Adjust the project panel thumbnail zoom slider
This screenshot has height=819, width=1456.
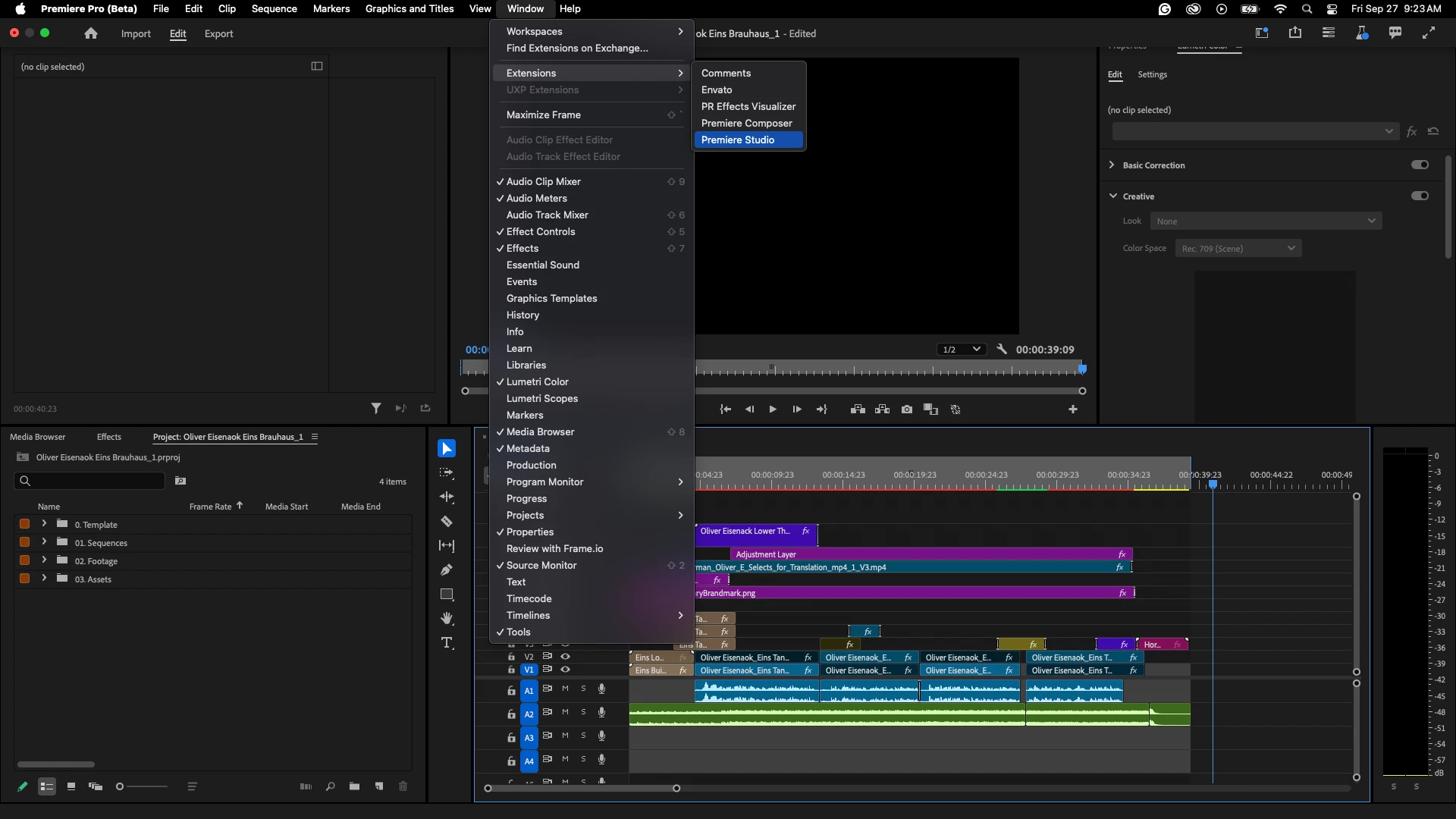coord(121,786)
